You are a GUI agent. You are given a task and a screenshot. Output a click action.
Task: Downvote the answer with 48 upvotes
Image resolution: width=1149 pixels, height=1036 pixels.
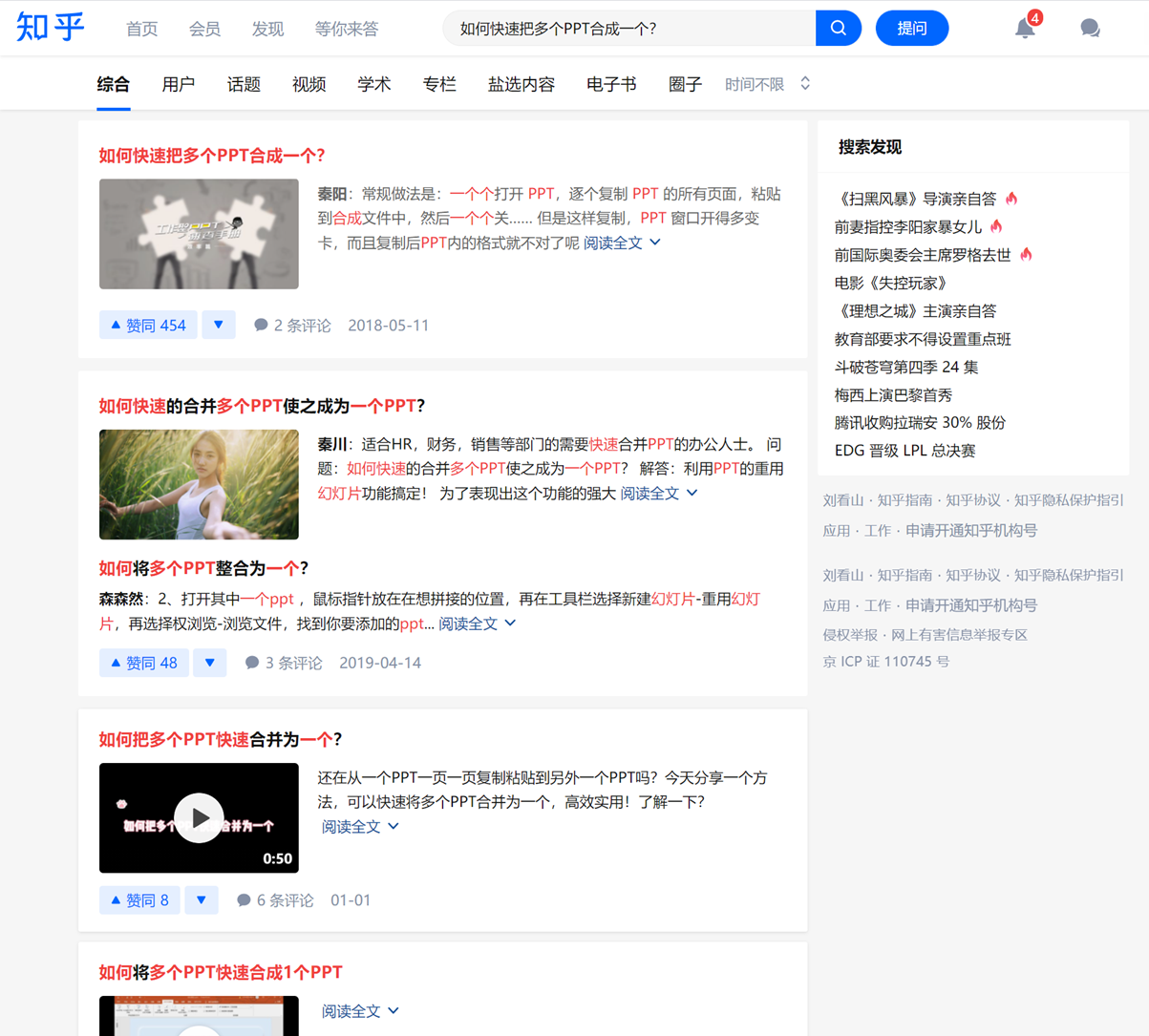[x=210, y=663]
